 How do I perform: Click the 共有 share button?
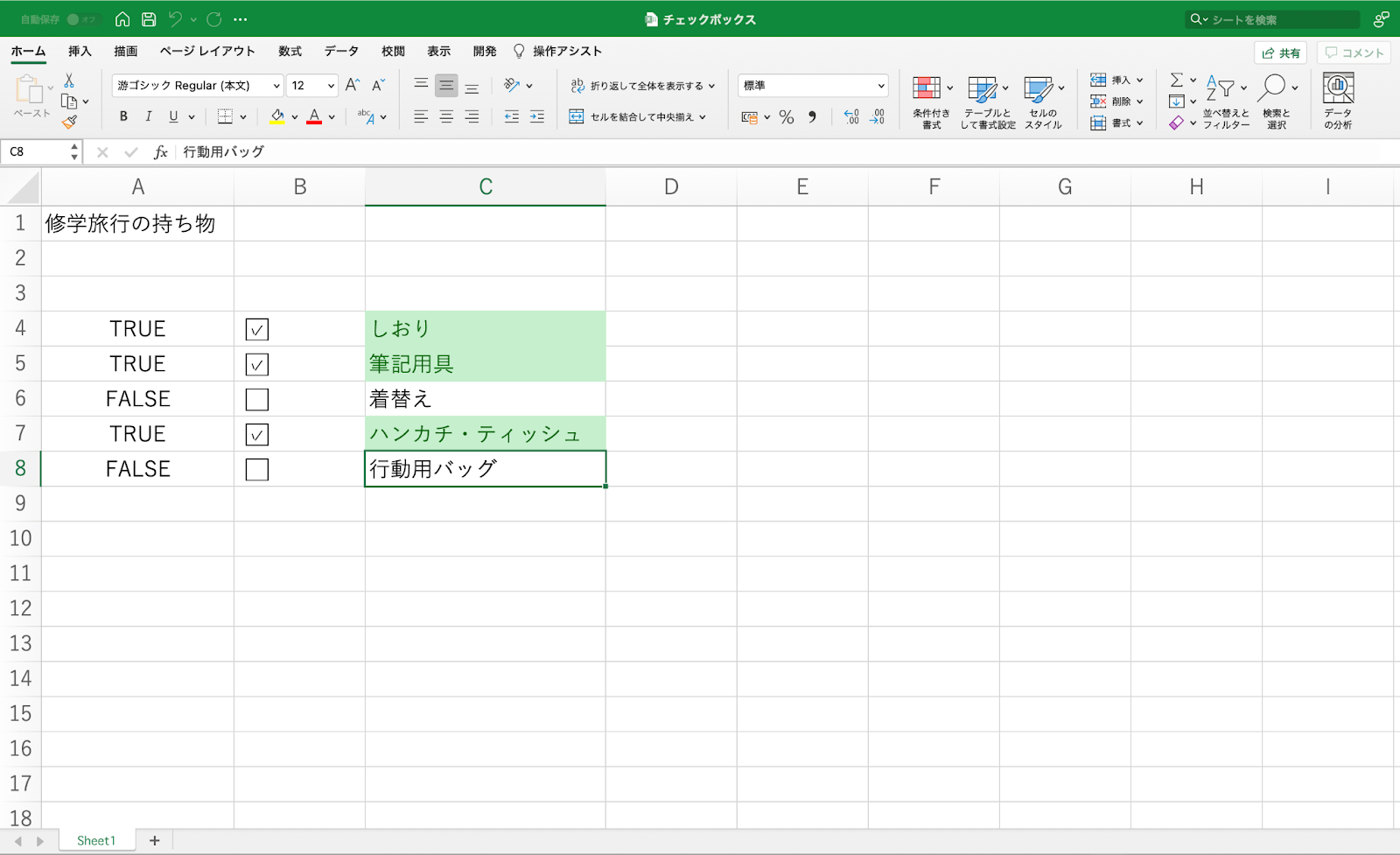tap(1280, 53)
